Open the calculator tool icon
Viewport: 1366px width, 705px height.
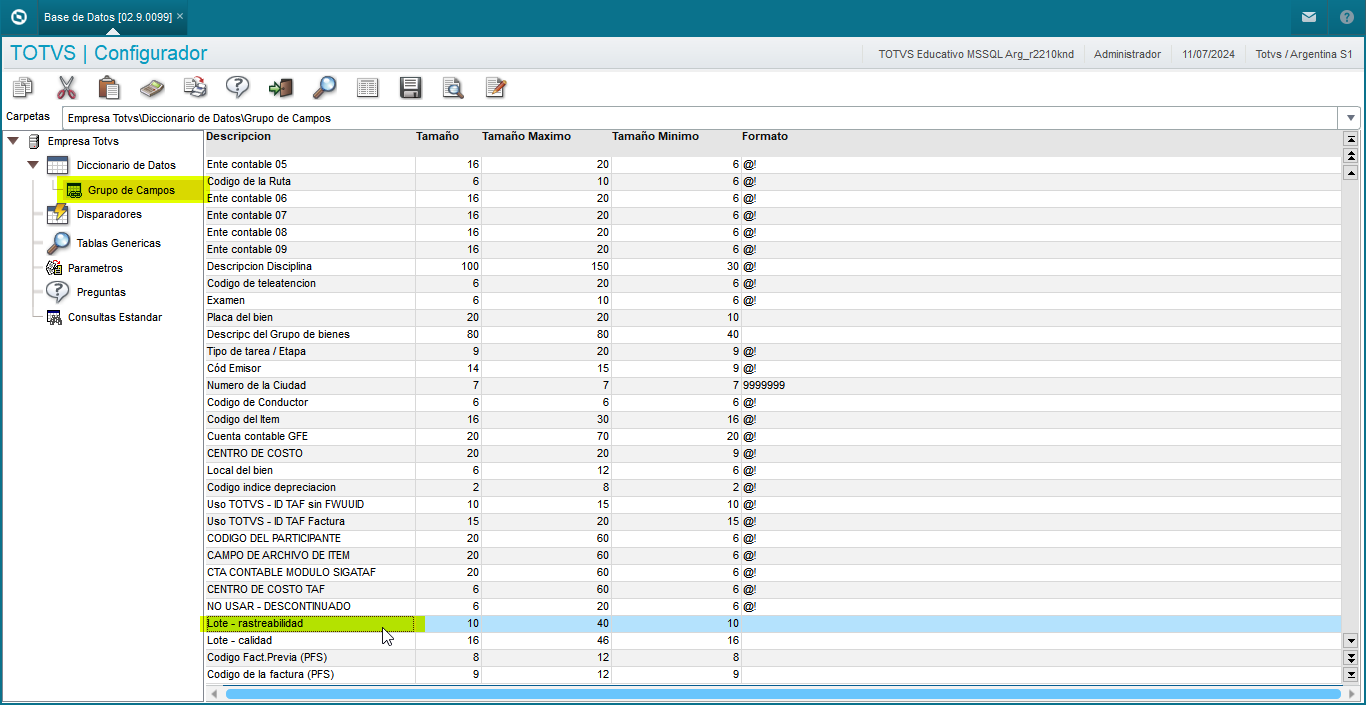152,88
